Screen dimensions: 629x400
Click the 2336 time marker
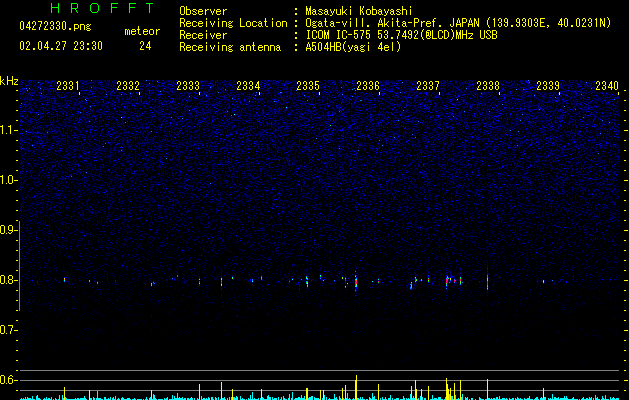(368, 85)
